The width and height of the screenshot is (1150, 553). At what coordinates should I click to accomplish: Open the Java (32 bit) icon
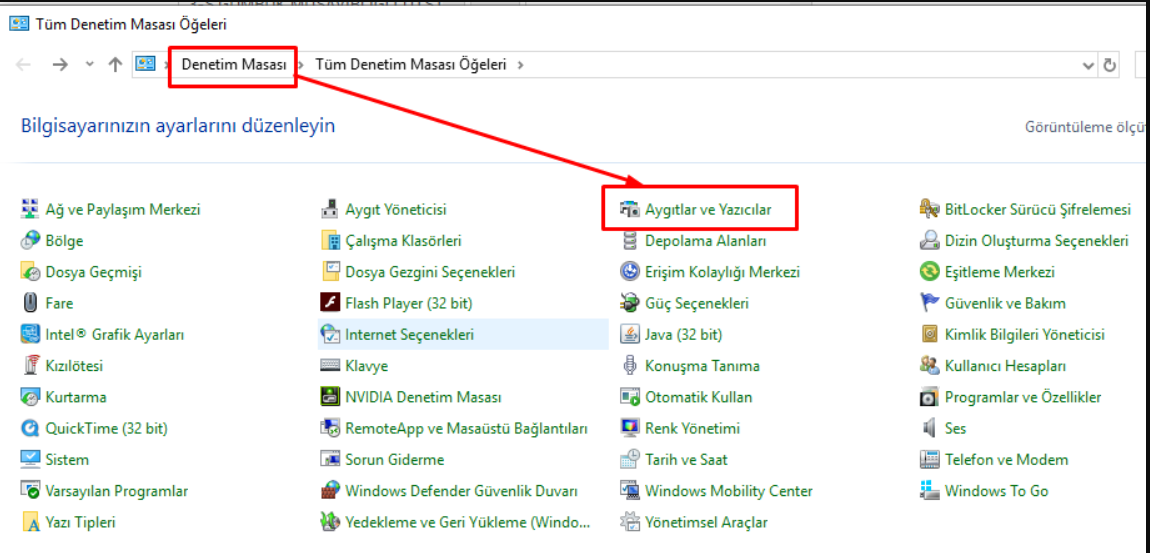click(630, 334)
